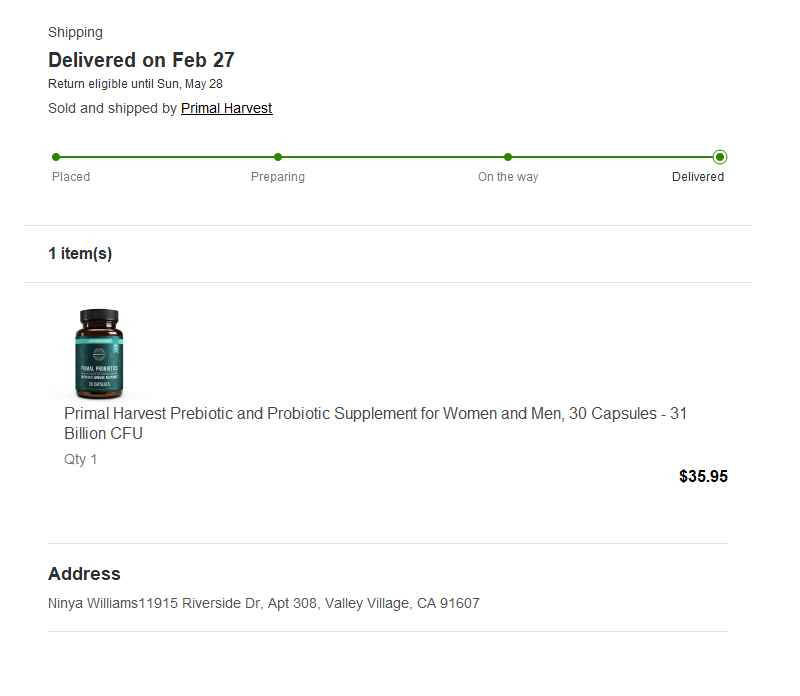Image resolution: width=800 pixels, height=696 pixels.
Task: Click the Preparing label under progress bar
Action: 278,177
